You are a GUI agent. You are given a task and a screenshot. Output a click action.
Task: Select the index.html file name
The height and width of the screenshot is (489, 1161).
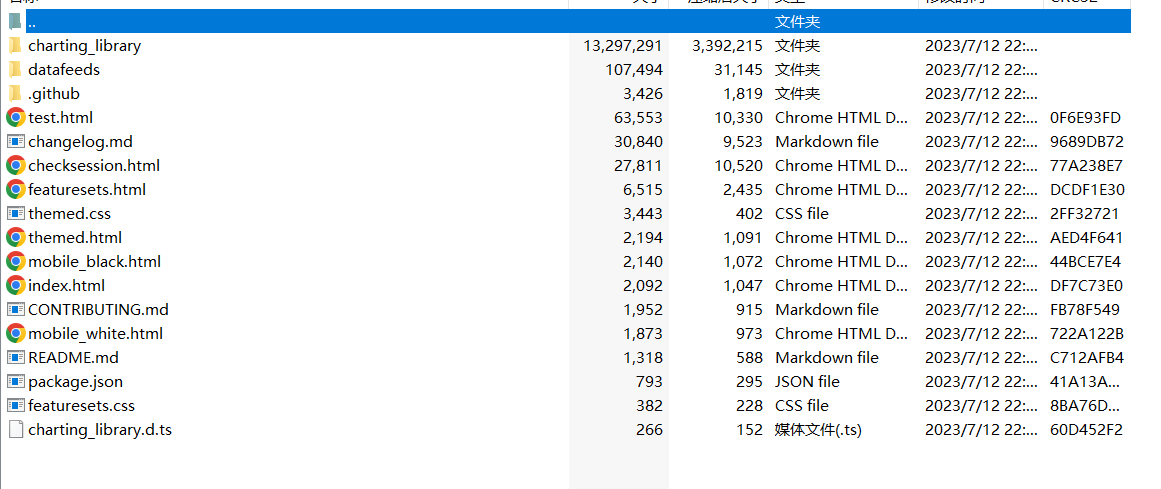click(66, 285)
